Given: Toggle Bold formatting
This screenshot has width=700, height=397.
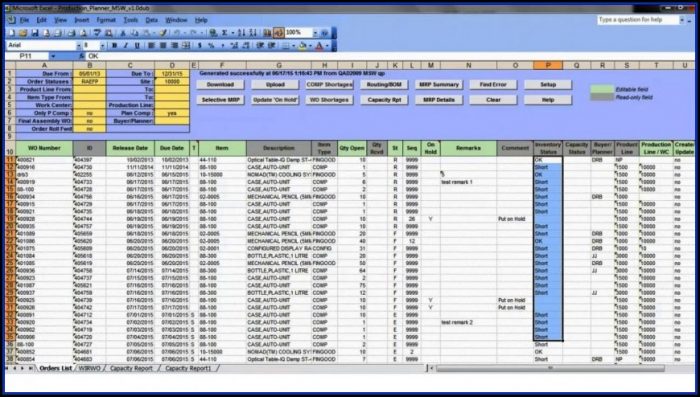Looking at the screenshot, I should [x=115, y=45].
